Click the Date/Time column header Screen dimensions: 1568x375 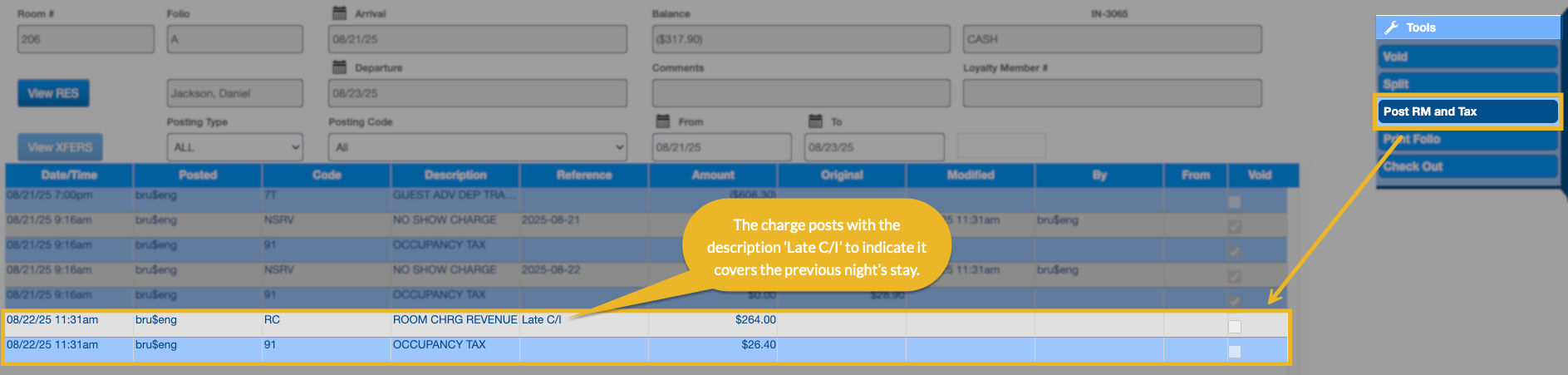[x=69, y=175]
